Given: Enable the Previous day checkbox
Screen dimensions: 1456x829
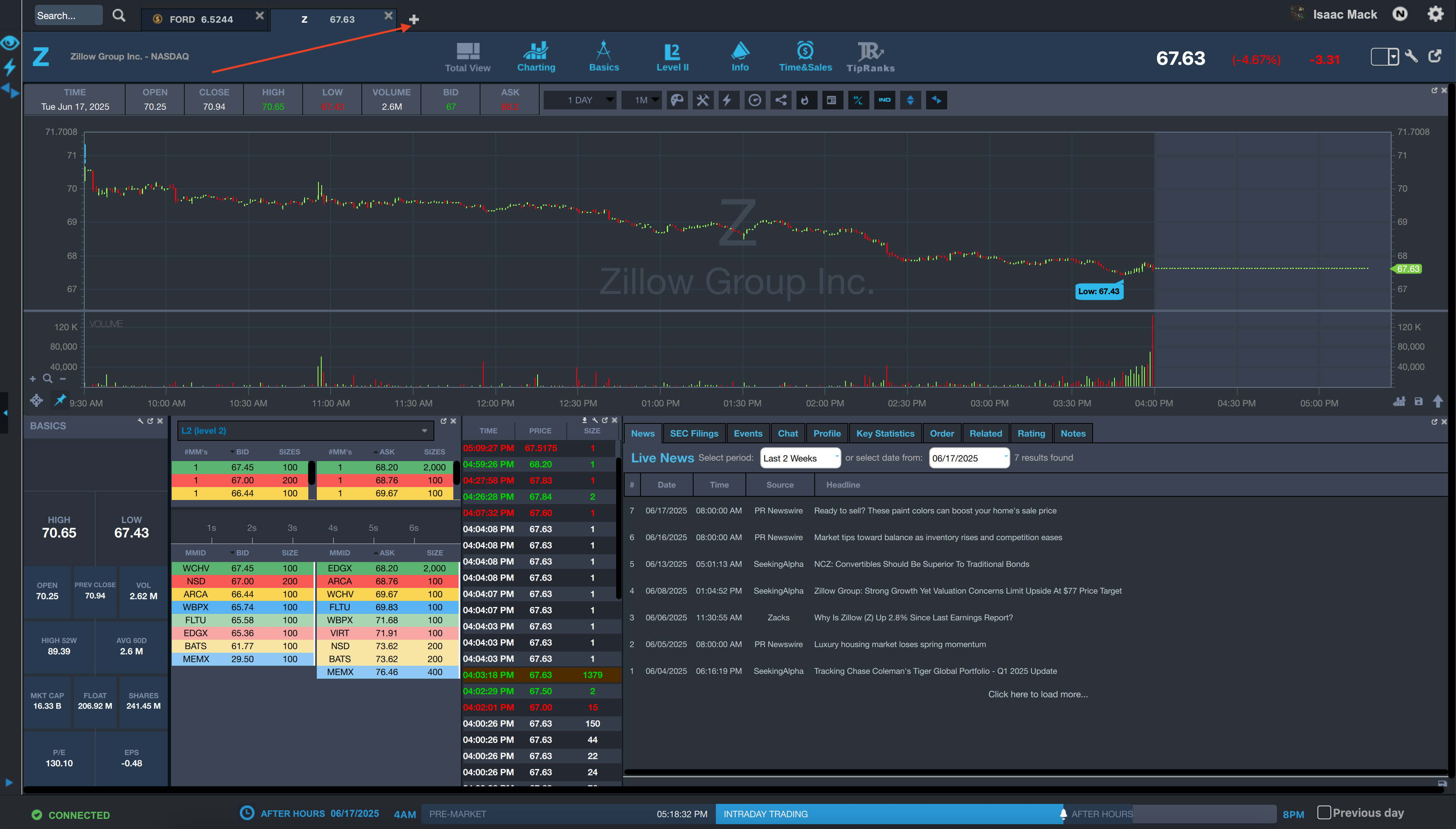Looking at the screenshot, I should [x=1324, y=812].
